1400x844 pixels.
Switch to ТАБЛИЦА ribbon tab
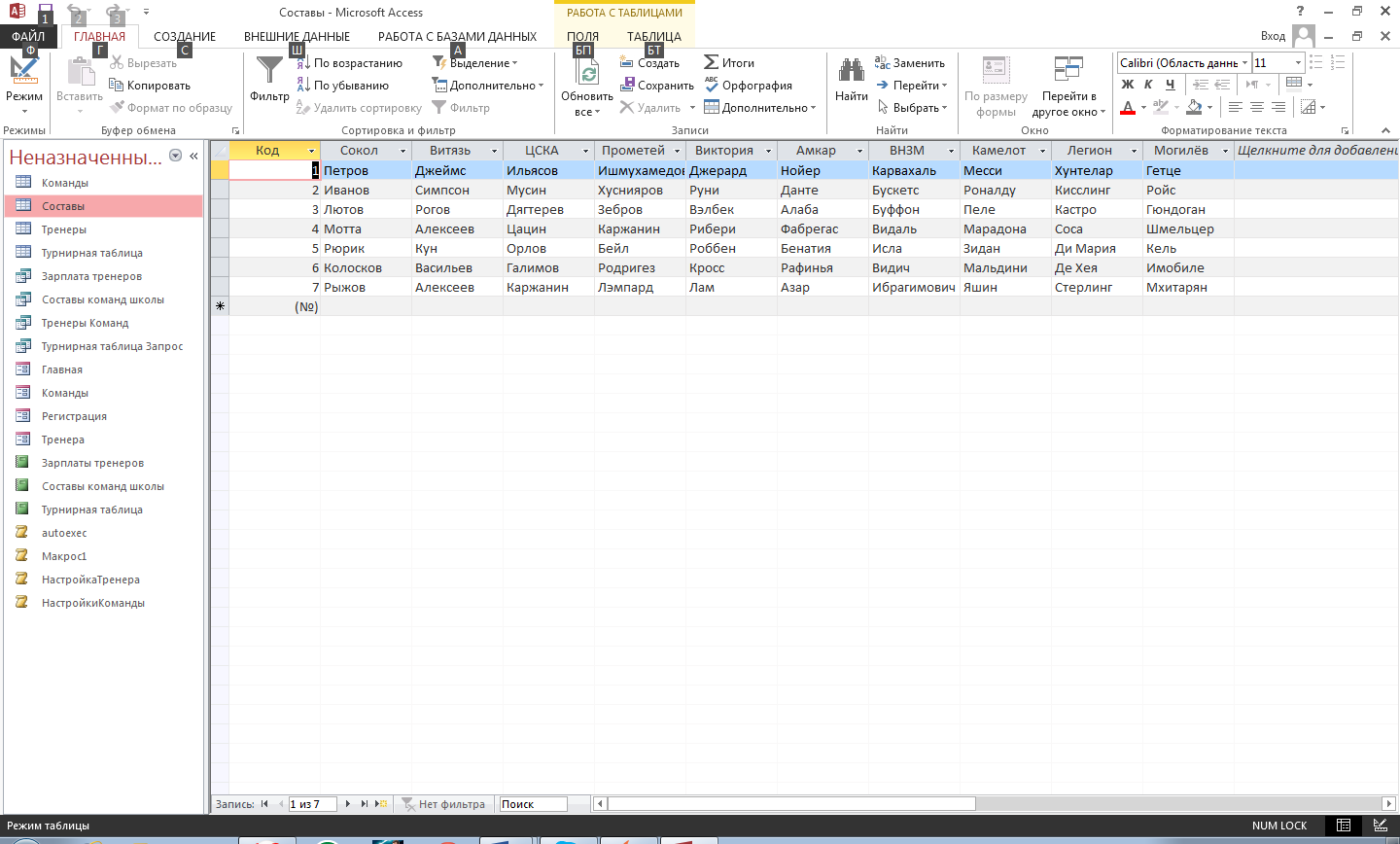coord(654,37)
